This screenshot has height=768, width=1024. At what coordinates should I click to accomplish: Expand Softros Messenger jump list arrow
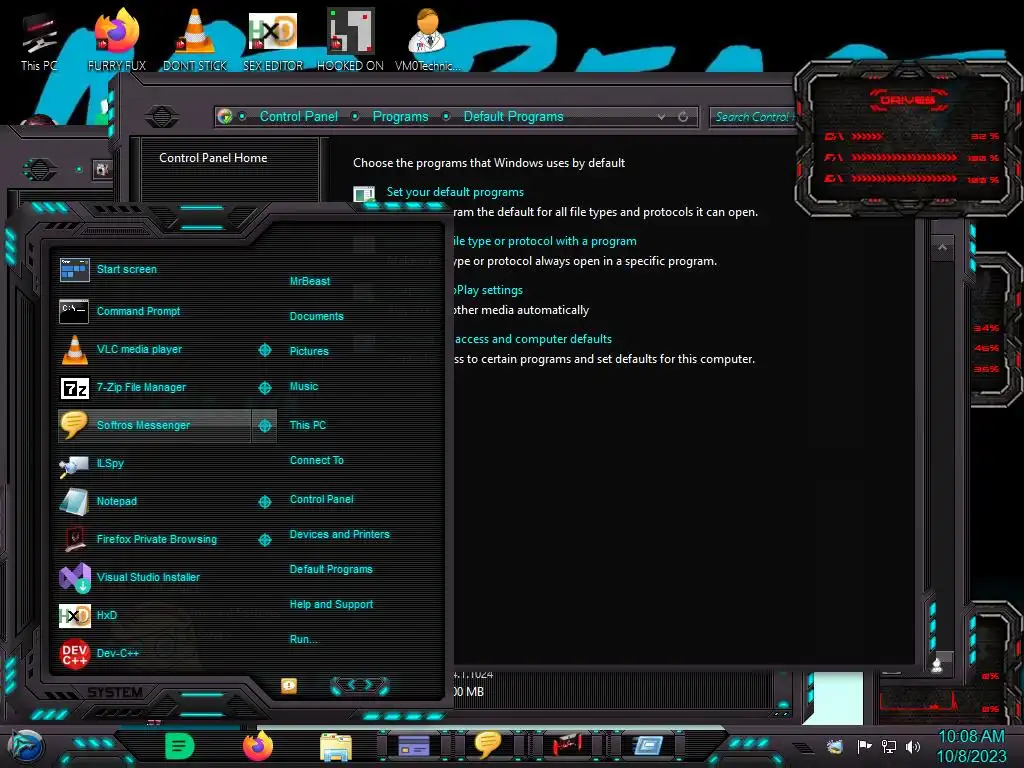tap(264, 426)
